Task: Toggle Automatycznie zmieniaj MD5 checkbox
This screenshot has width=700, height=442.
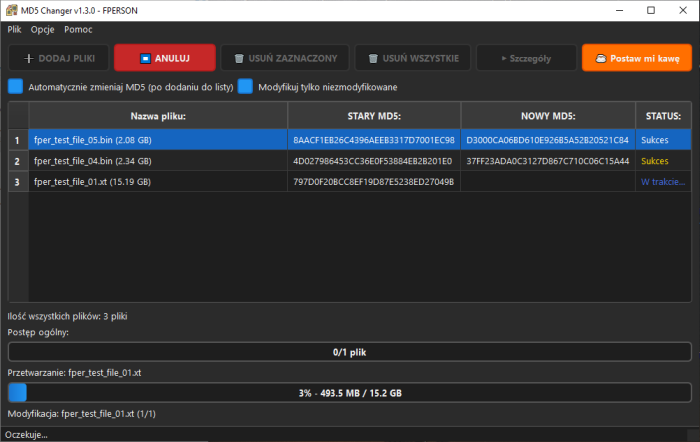Action: [x=15, y=86]
